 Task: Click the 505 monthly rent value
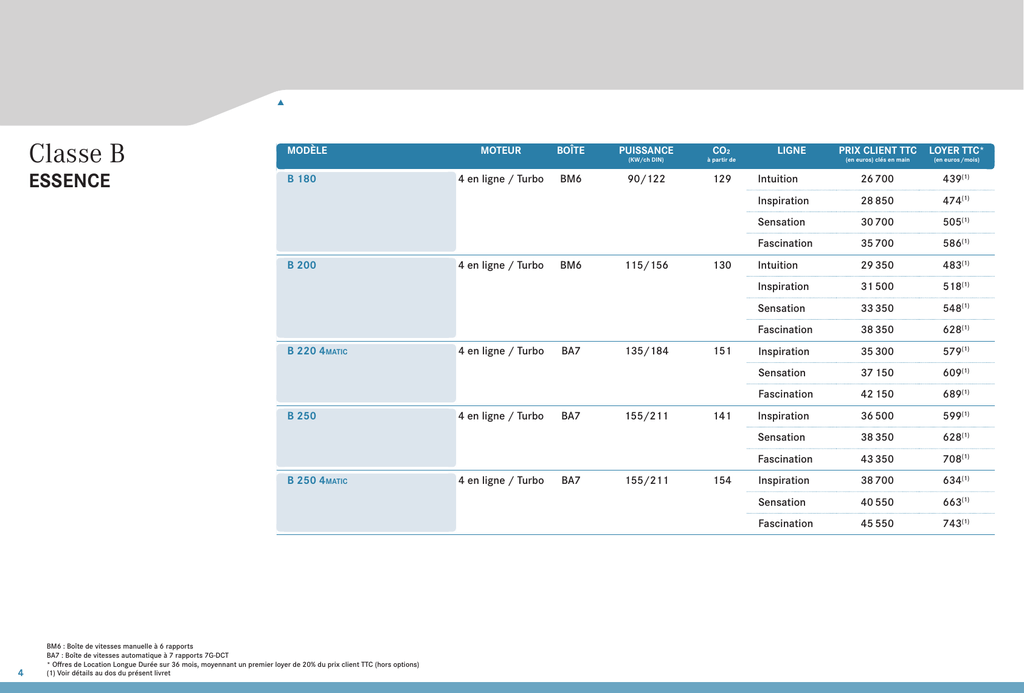click(955, 222)
